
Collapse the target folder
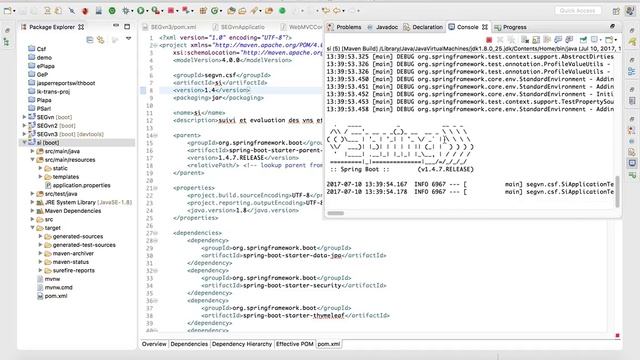pos(32,228)
